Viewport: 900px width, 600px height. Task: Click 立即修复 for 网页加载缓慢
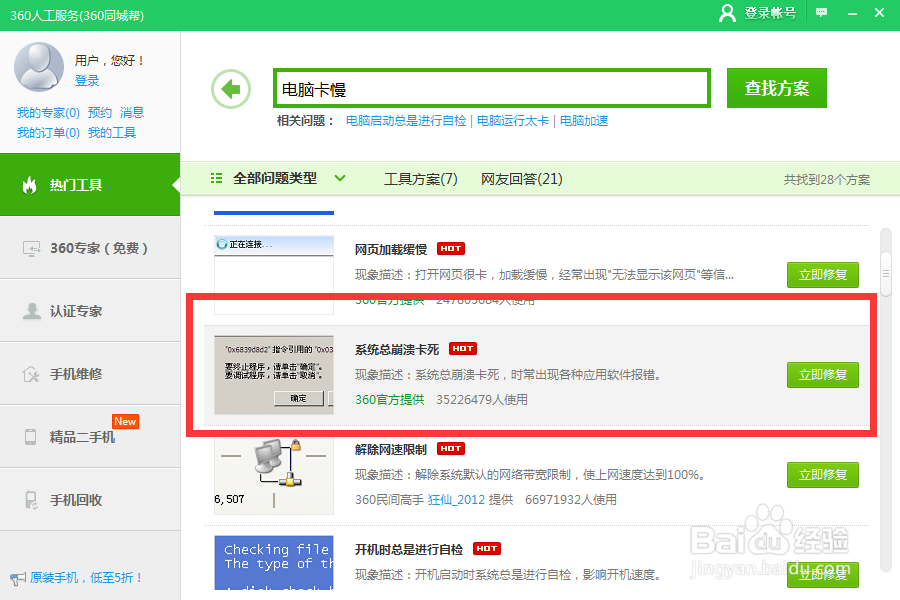coord(823,275)
